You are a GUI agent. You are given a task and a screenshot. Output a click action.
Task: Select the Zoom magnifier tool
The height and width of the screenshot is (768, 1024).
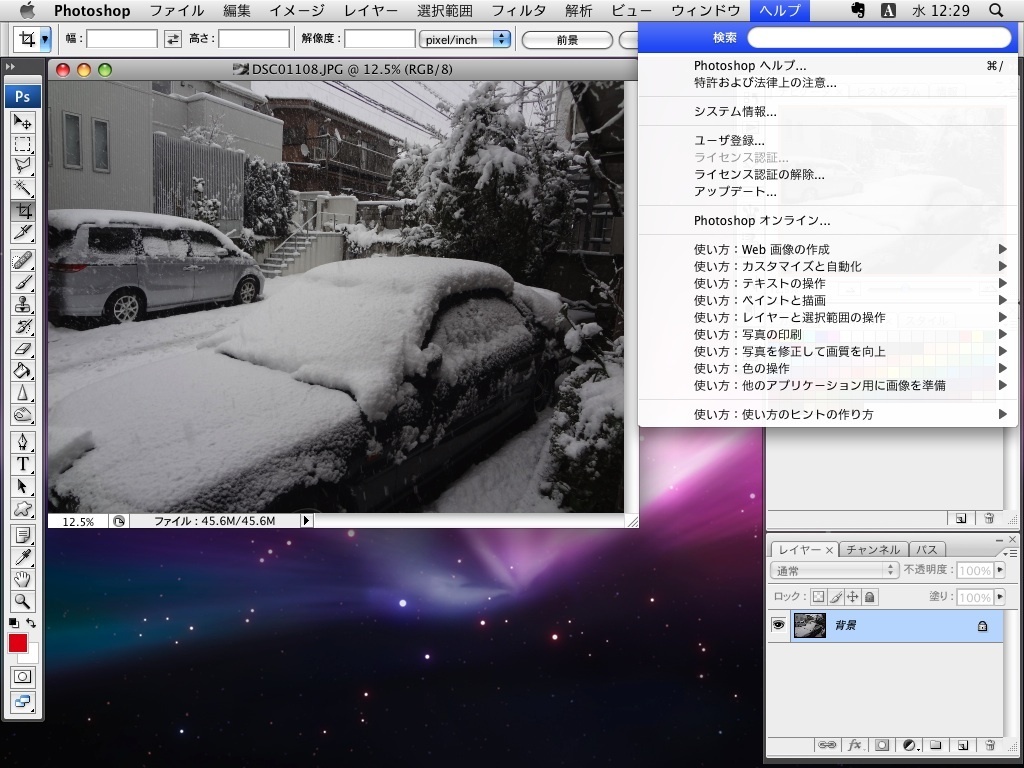tap(22, 601)
